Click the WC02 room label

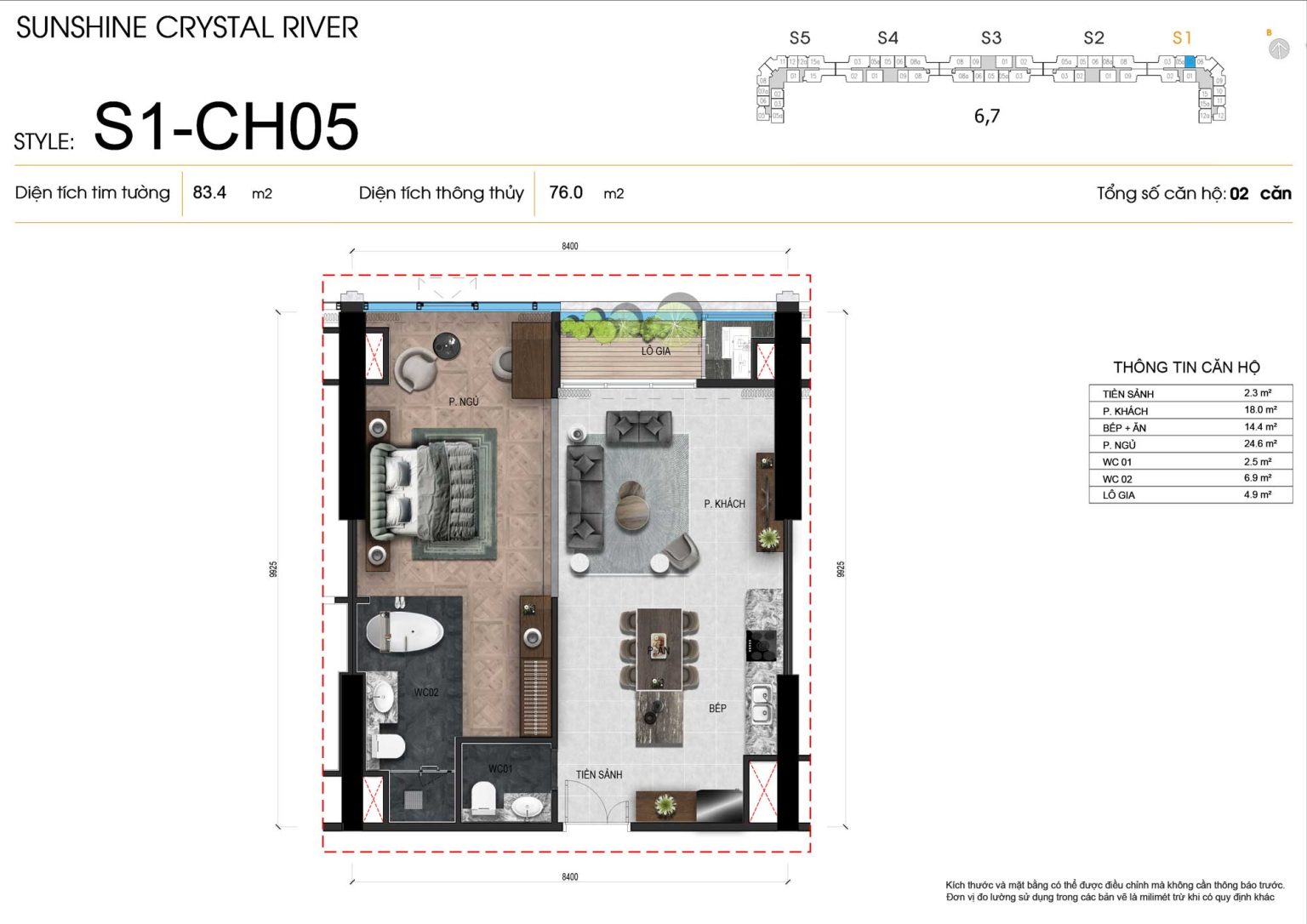(x=426, y=693)
